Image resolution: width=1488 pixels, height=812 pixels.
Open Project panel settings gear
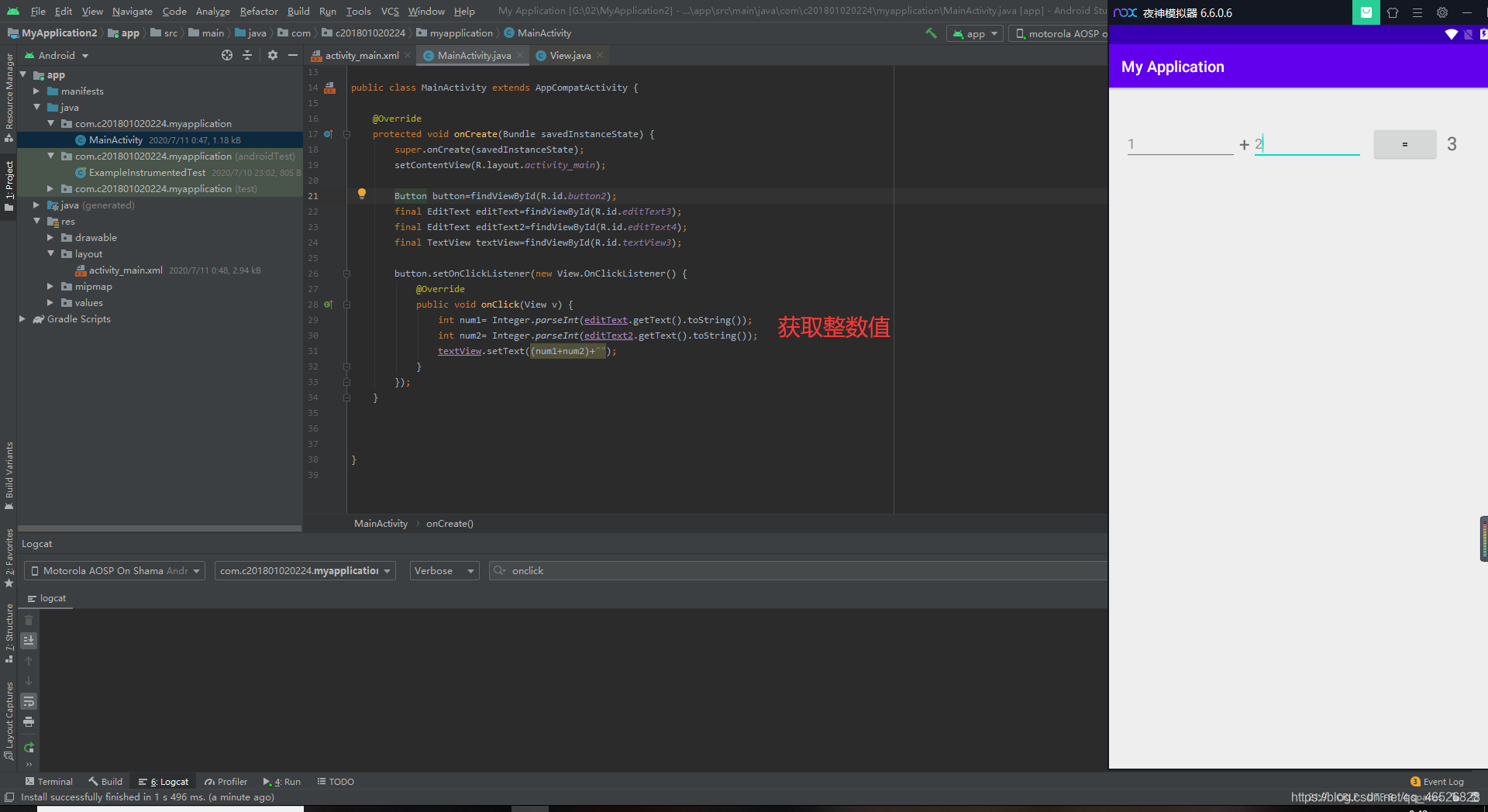coord(272,55)
